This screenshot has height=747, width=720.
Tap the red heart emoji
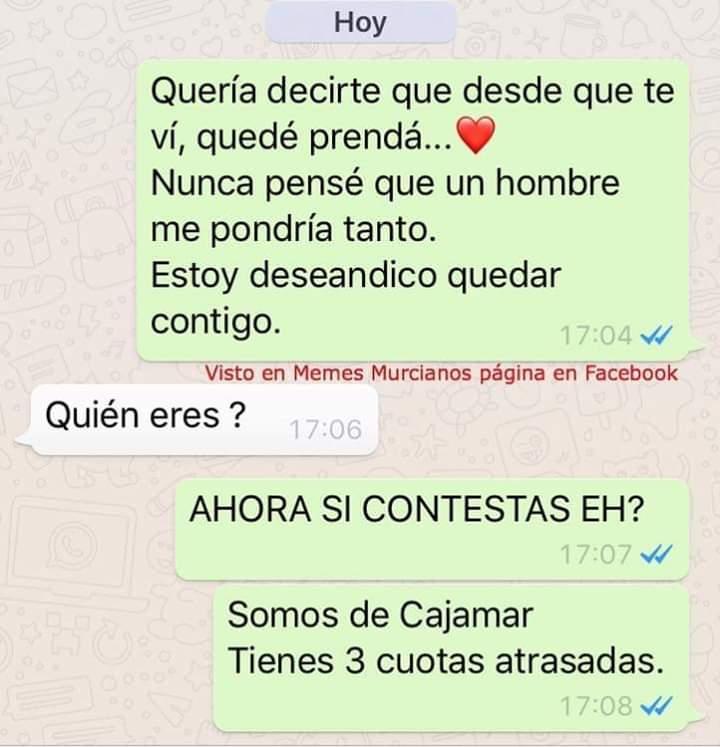pyautogui.click(x=476, y=135)
